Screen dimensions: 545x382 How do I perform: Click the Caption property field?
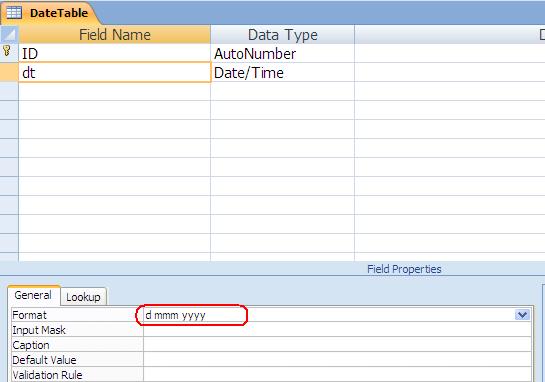[x=337, y=344]
